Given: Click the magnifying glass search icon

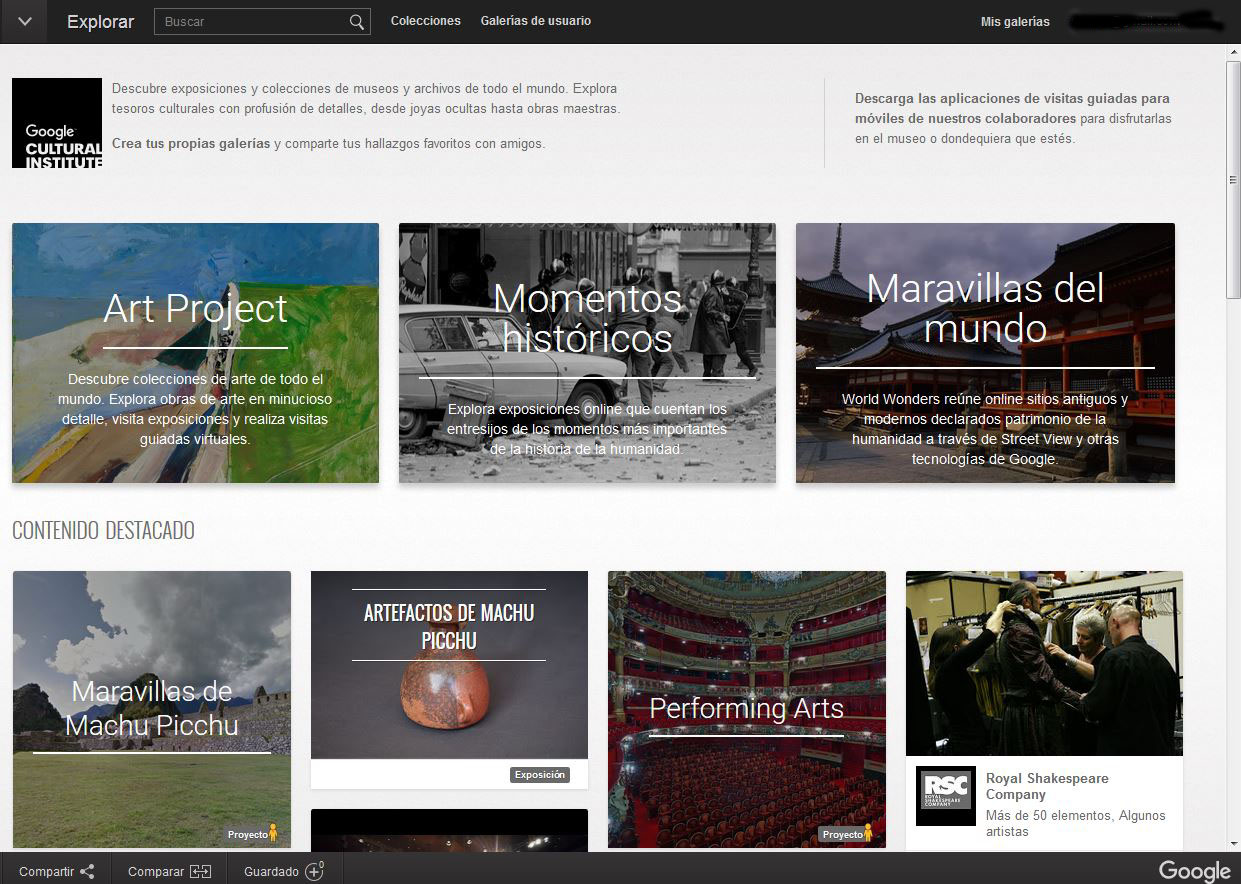Looking at the screenshot, I should click(x=357, y=22).
